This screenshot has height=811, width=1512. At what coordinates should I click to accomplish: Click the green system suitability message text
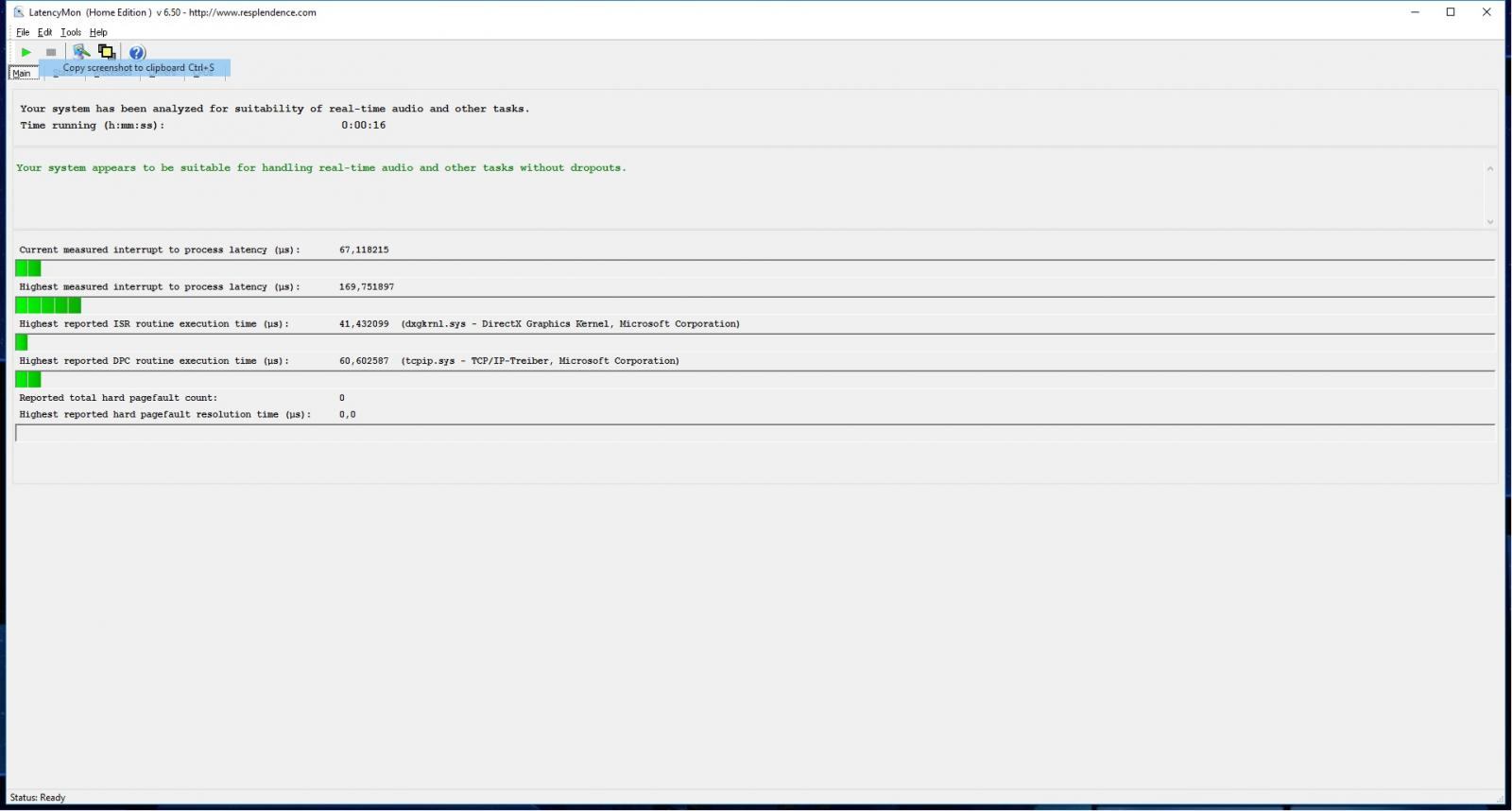coord(321,167)
